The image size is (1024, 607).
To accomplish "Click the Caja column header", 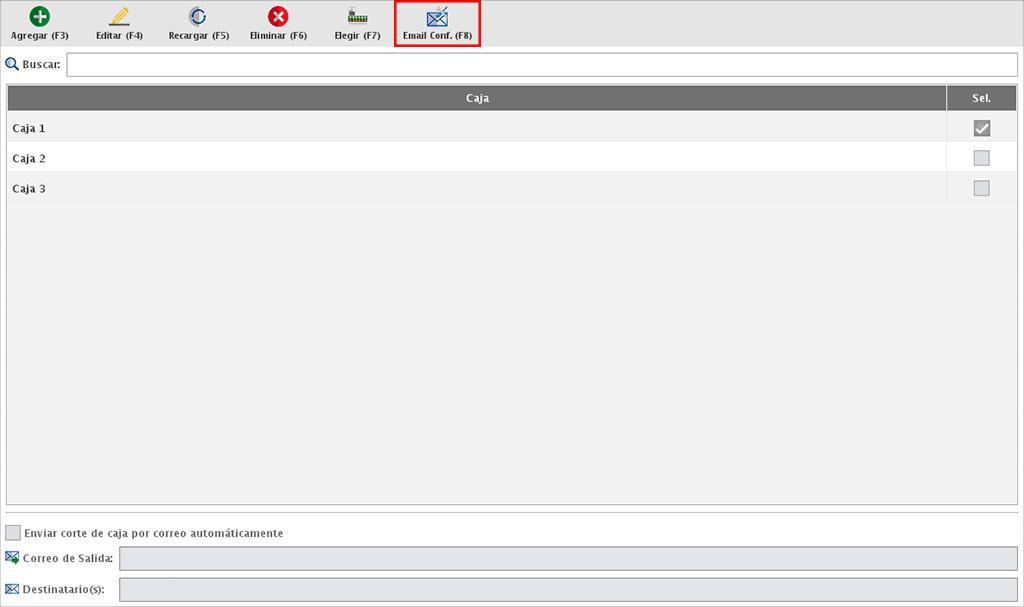I will pyautogui.click(x=477, y=98).
